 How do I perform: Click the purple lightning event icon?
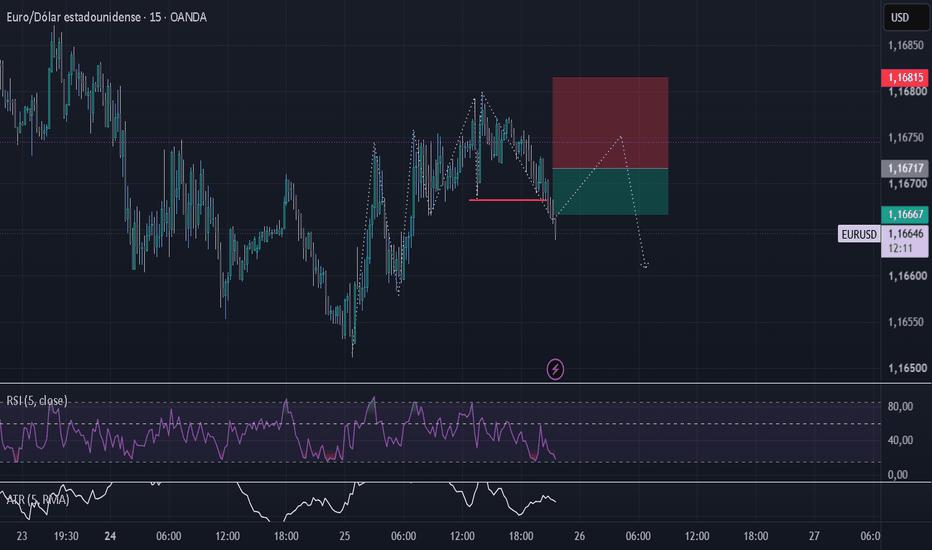(x=555, y=369)
